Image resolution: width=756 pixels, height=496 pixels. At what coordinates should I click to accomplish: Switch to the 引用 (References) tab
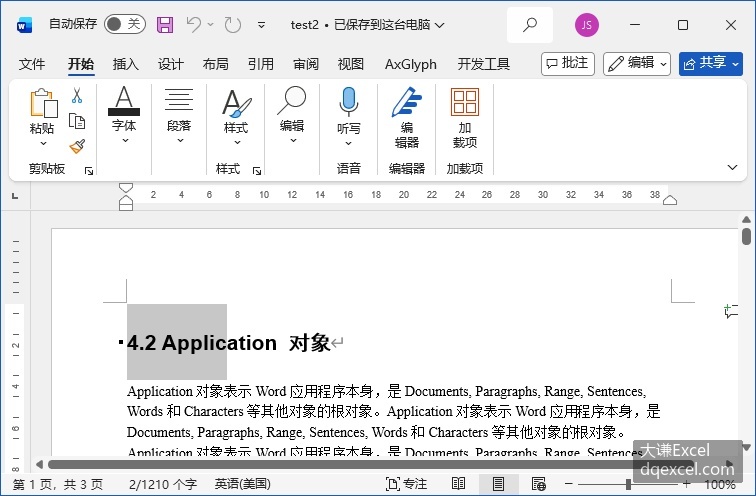(x=261, y=64)
